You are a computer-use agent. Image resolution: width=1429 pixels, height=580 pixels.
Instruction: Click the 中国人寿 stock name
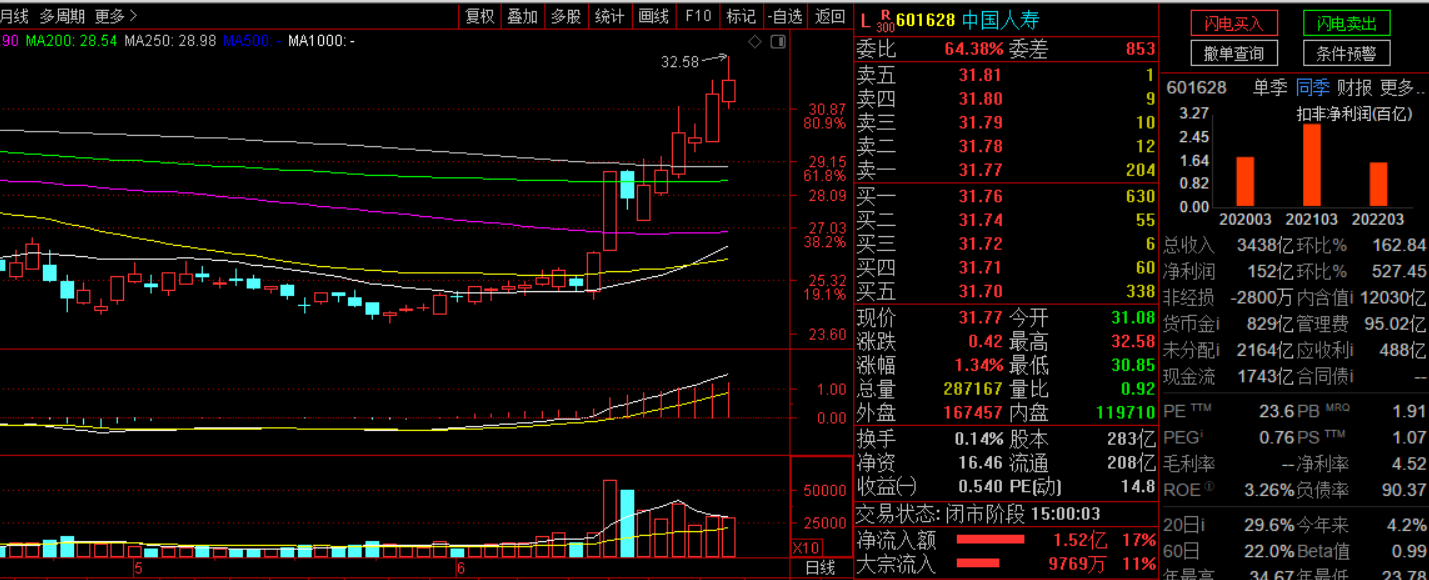1000,20
